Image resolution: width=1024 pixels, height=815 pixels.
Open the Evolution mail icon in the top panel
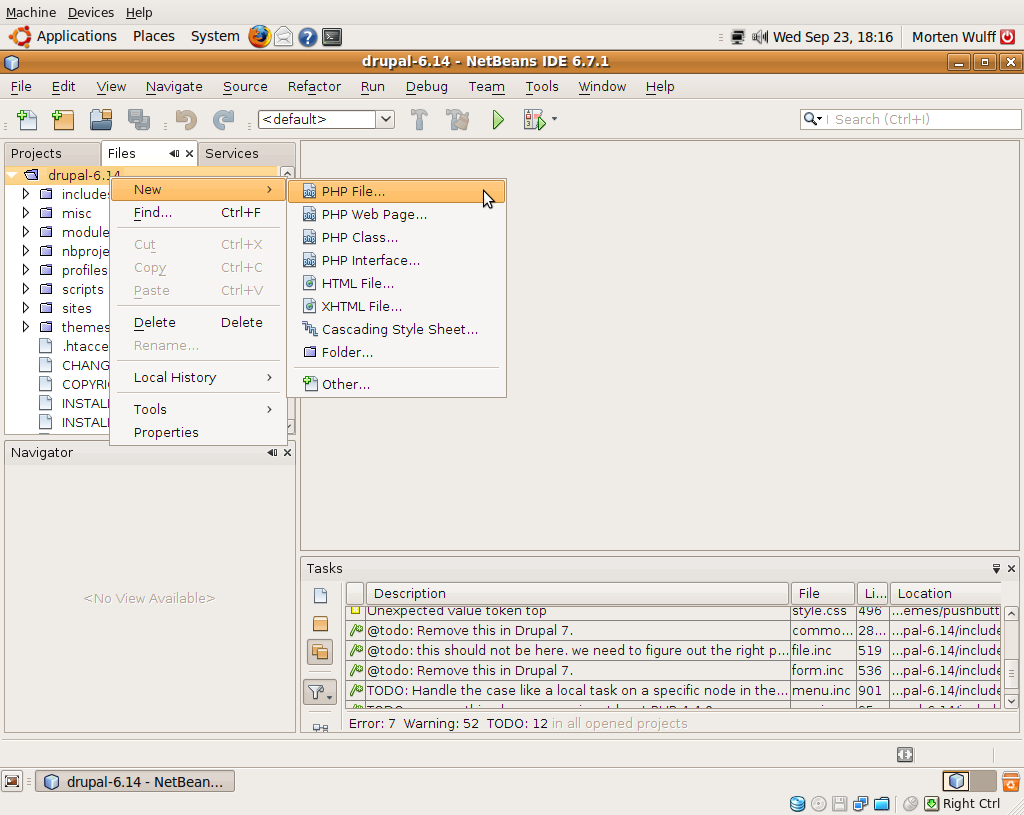pyautogui.click(x=283, y=37)
